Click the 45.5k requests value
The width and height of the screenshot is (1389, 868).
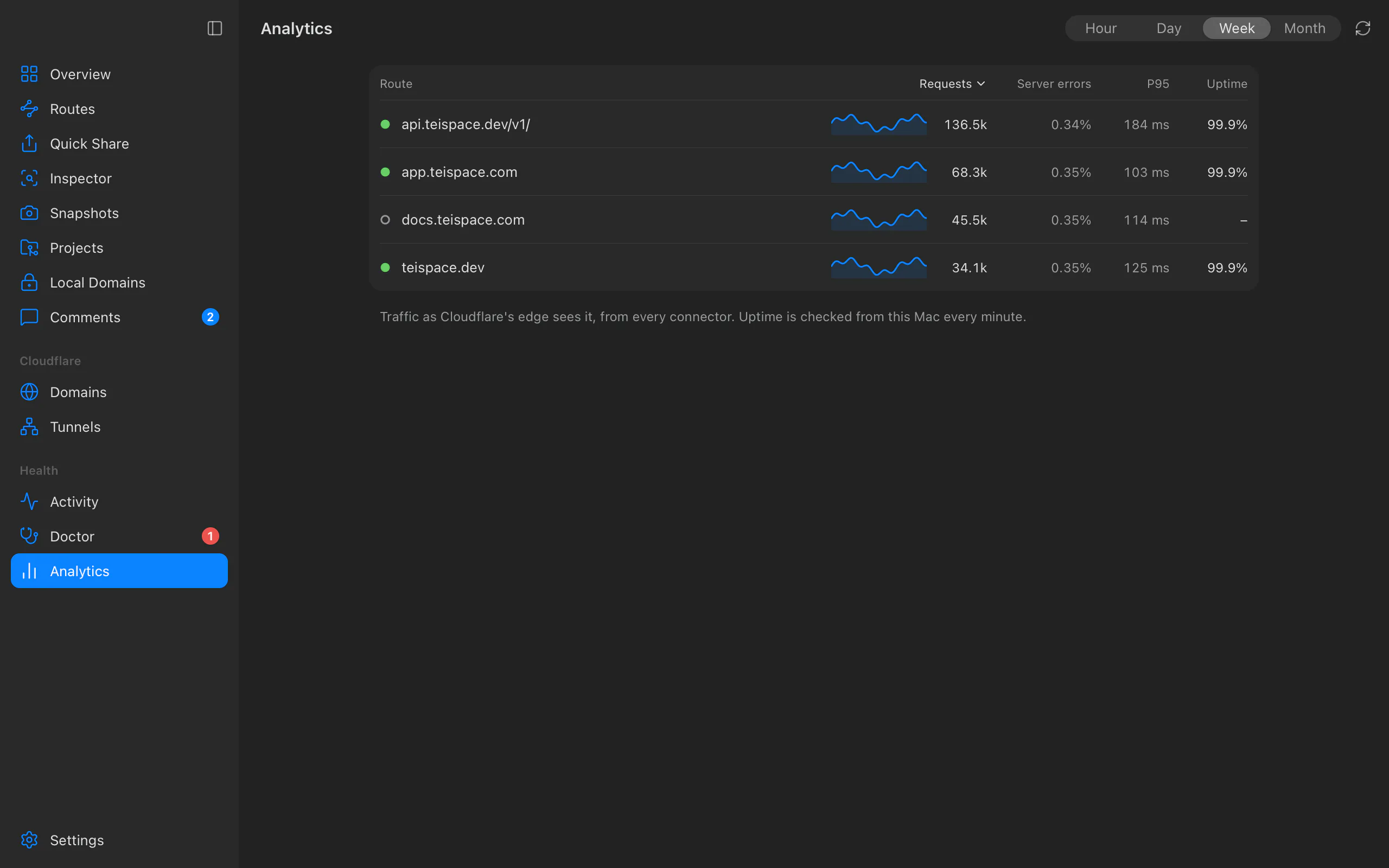click(x=969, y=220)
